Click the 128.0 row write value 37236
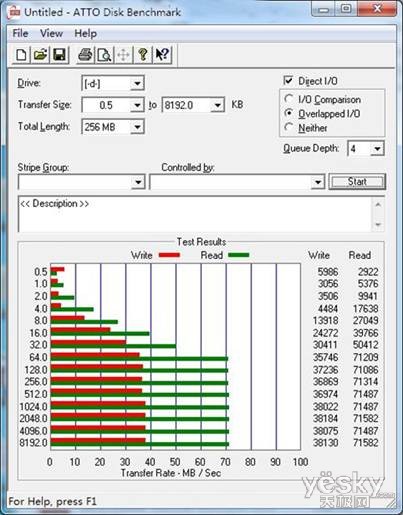Image resolution: width=403 pixels, height=515 pixels. [x=326, y=370]
